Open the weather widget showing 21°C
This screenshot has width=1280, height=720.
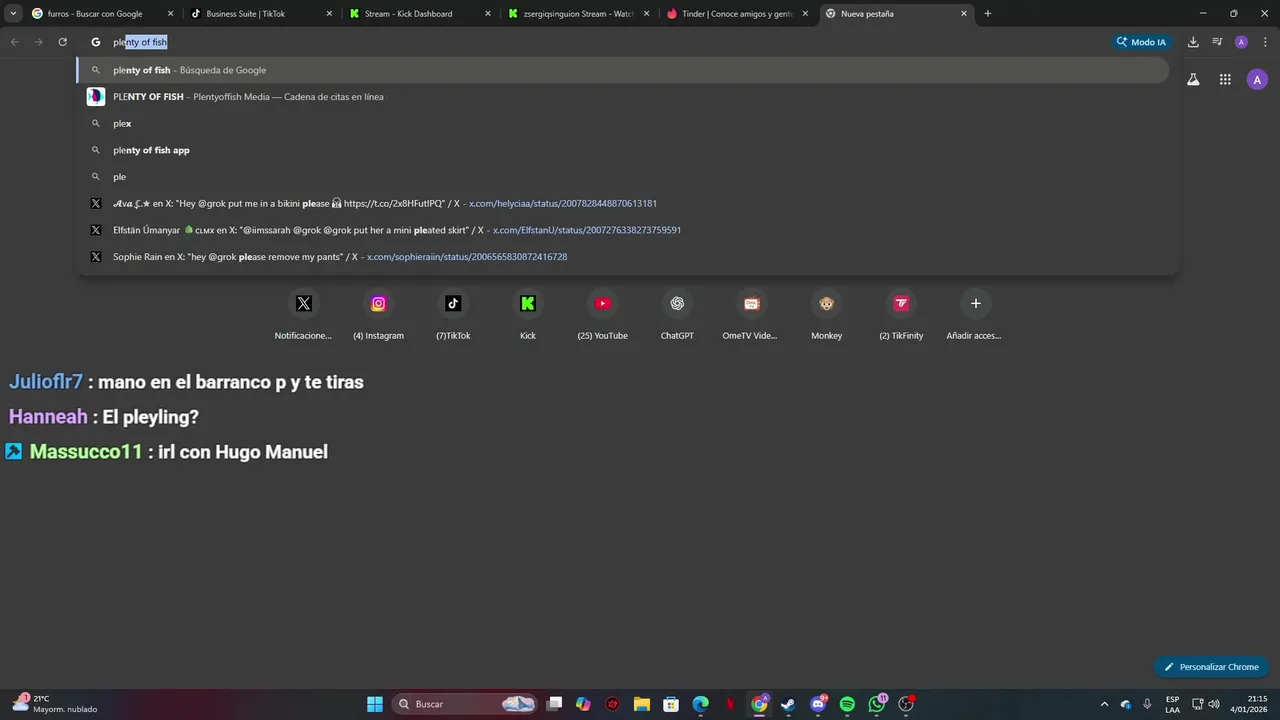55,704
